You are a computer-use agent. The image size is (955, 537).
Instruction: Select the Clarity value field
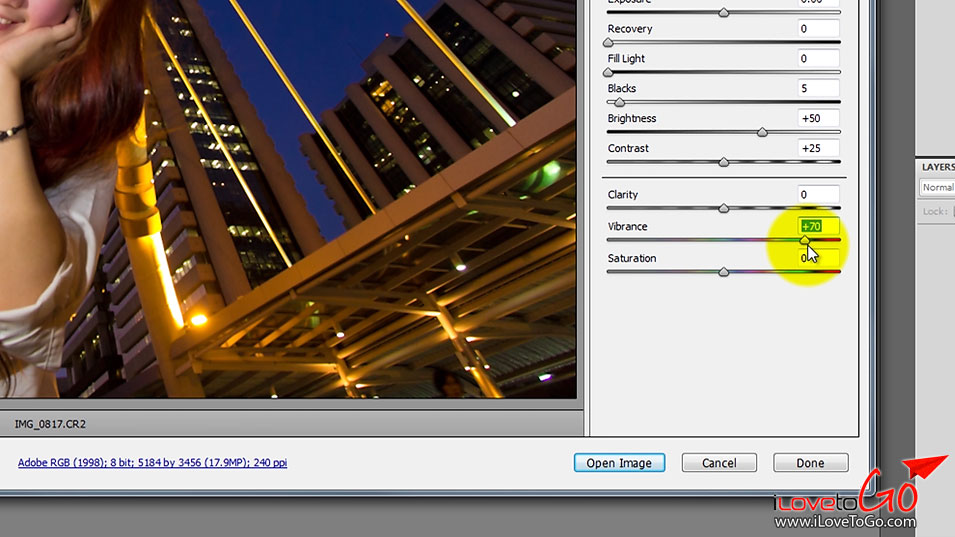pyautogui.click(x=818, y=194)
